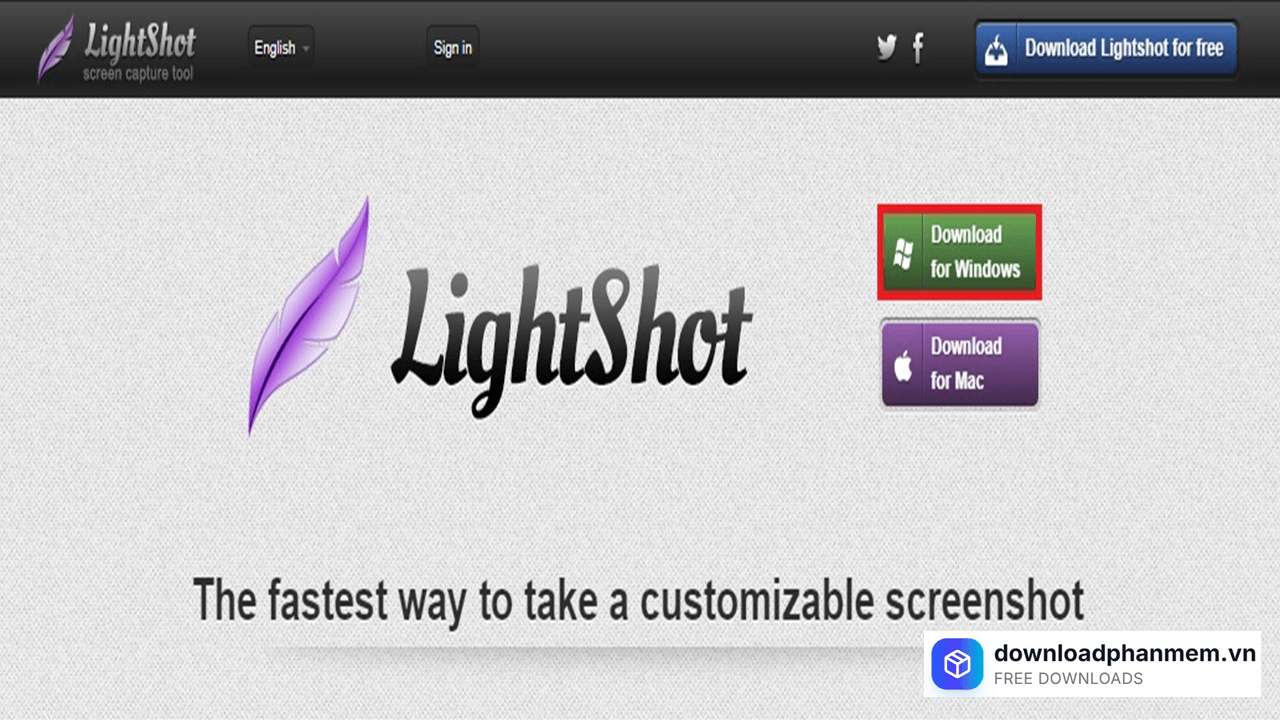The image size is (1280, 720).
Task: Click FREE DOWNLOADS label text
Action: coord(1066,679)
